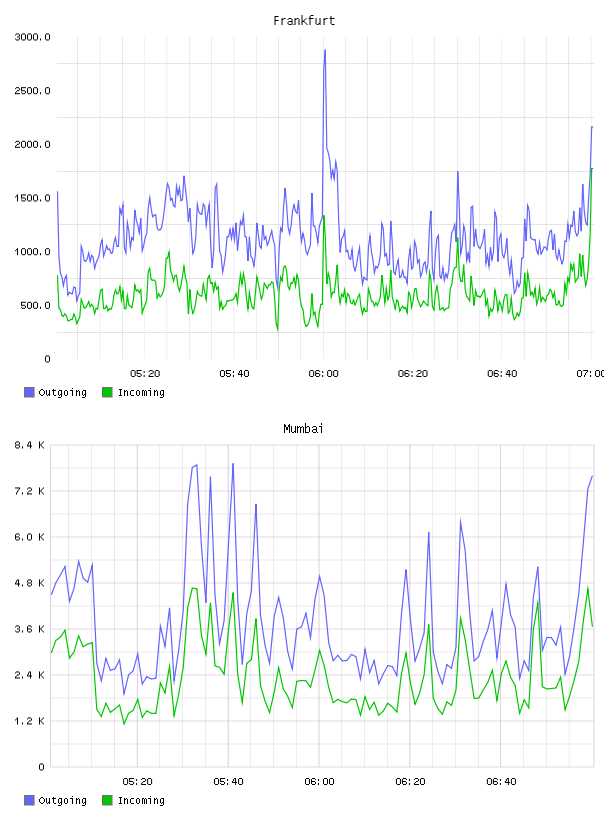Click the 05:20 time label on Mumbai chart
The height and width of the screenshot is (816, 608).
click(x=137, y=781)
